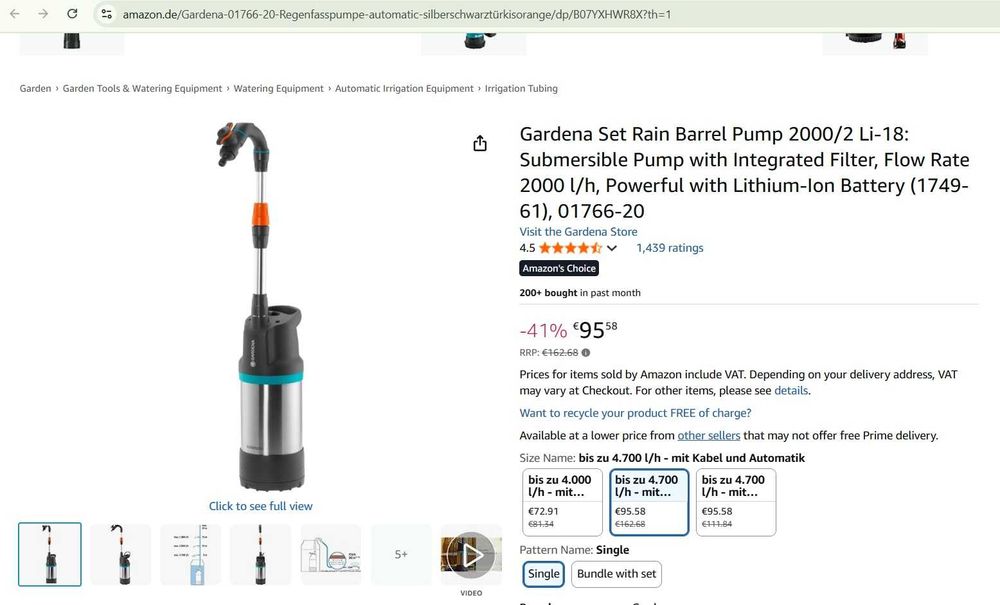Play the product video thumbnail

[x=471, y=555]
